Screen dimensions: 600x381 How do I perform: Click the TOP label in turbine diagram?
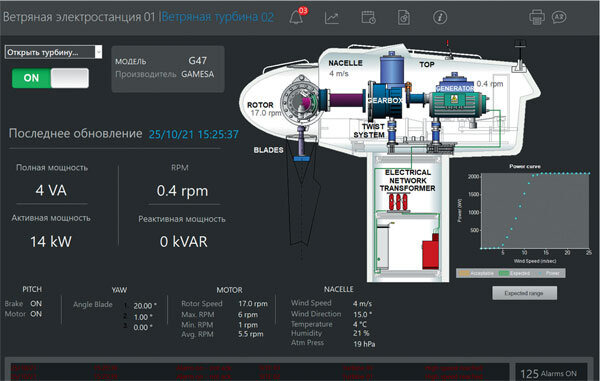(427, 65)
